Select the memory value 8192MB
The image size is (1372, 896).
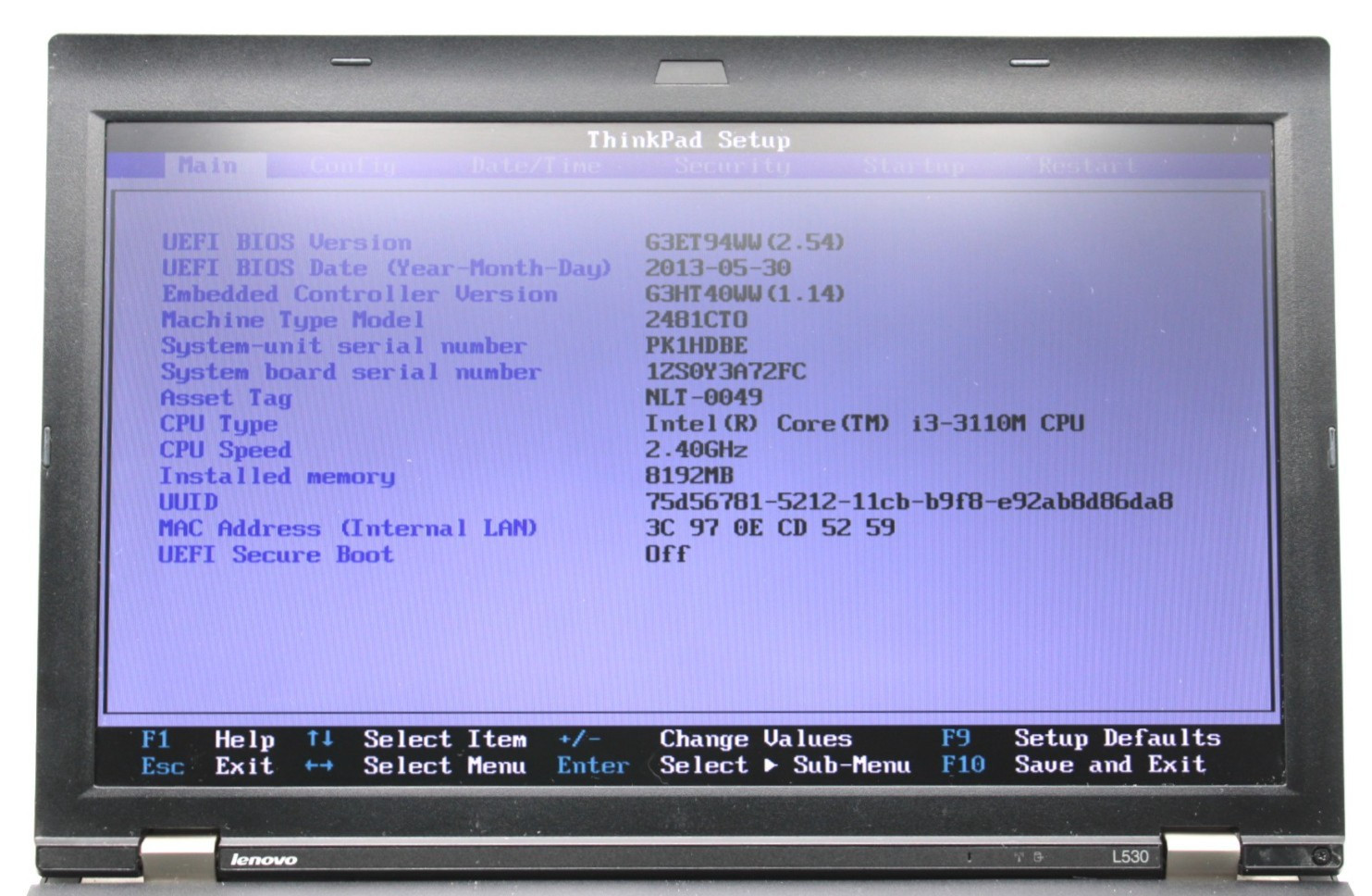click(x=688, y=476)
